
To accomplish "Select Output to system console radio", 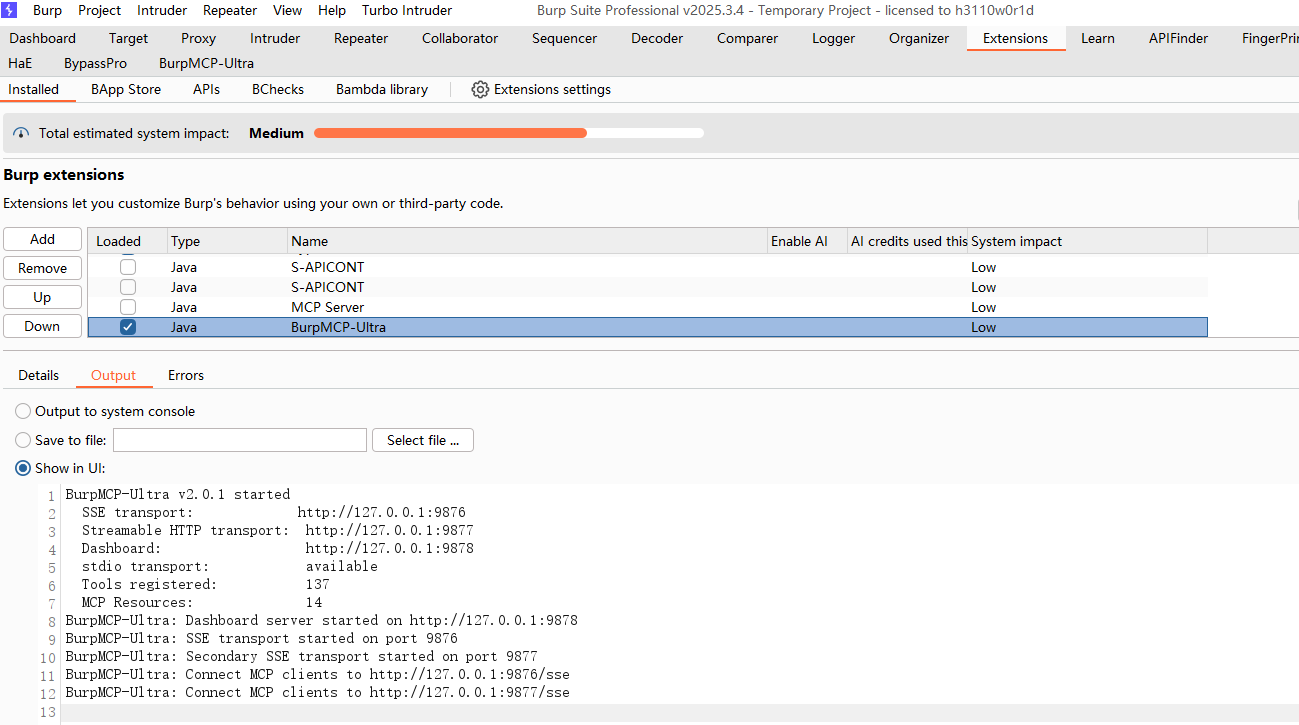I will 23,411.
